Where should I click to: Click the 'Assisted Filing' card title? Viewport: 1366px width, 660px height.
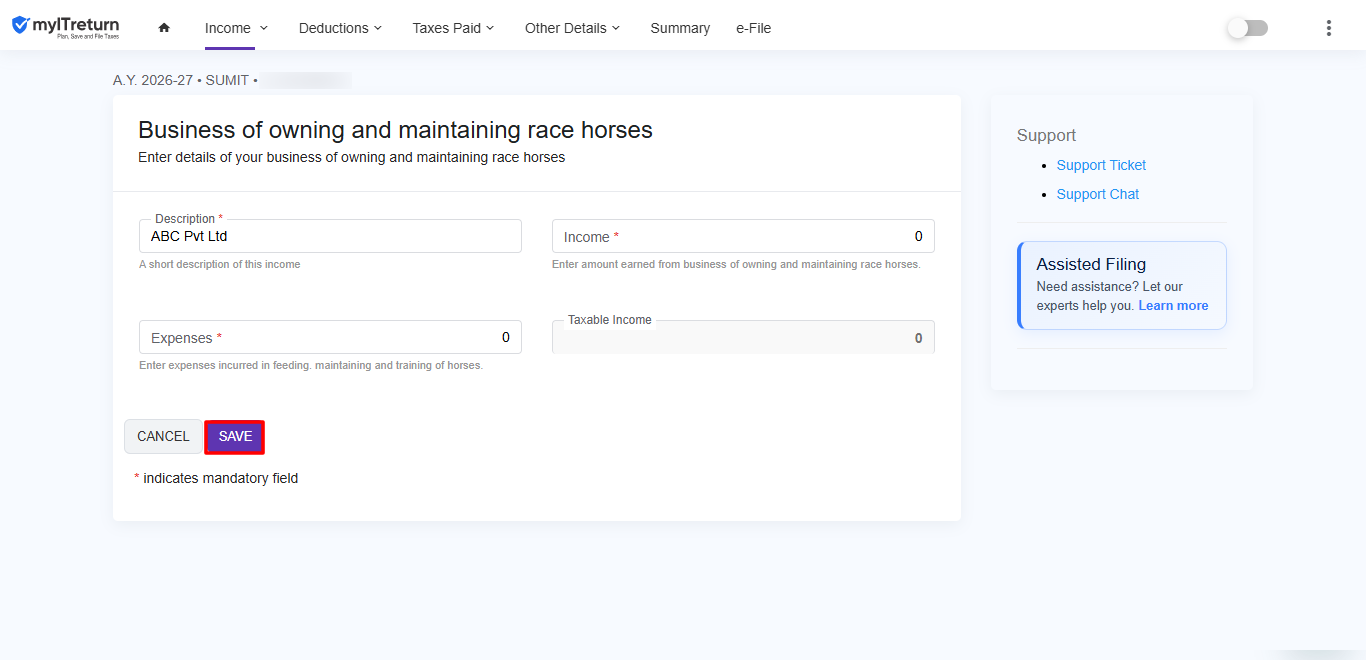(1091, 264)
